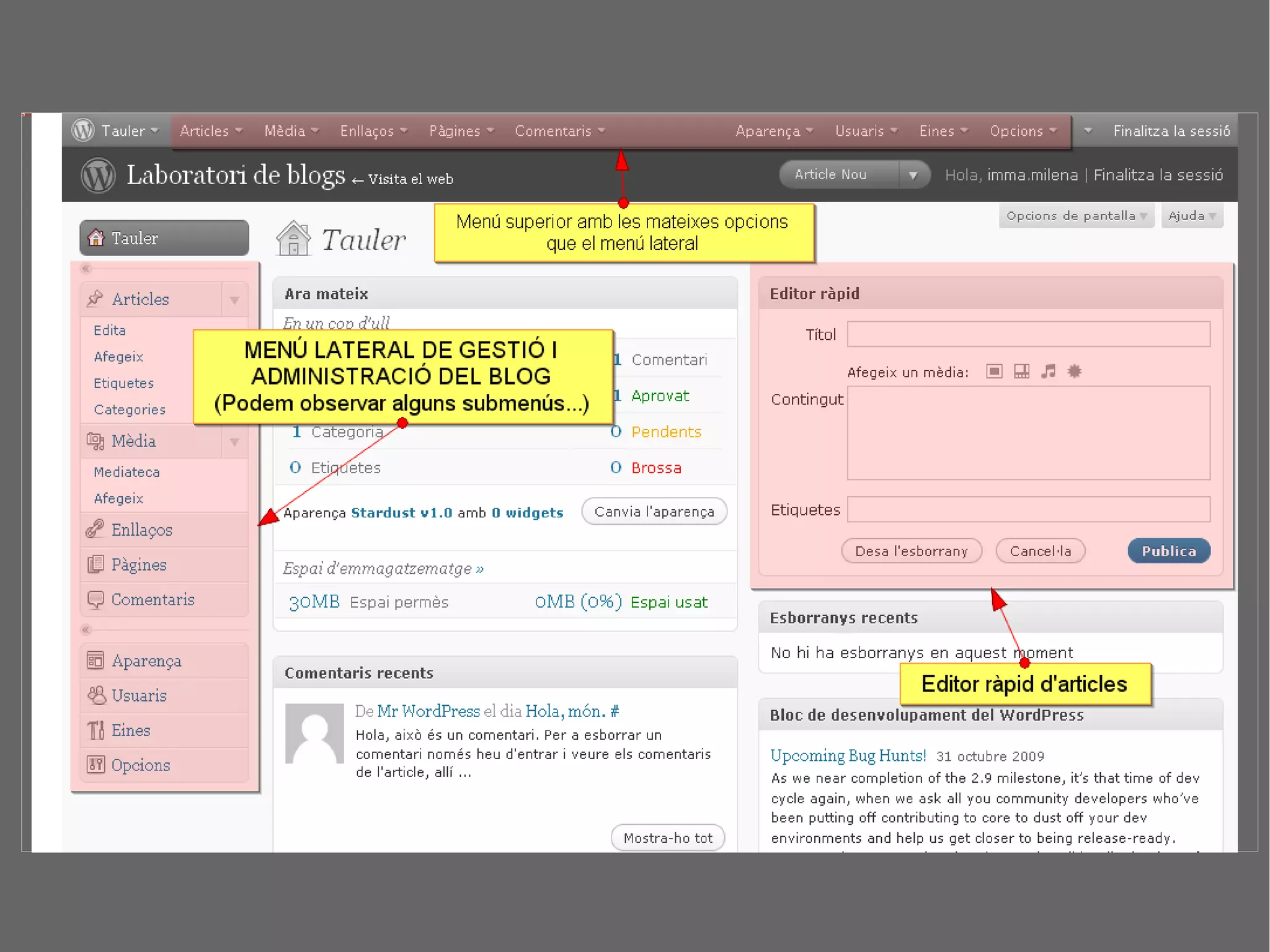Screen dimensions: 1270x952
Task: Click the Títol input field
Action: click(x=1028, y=334)
